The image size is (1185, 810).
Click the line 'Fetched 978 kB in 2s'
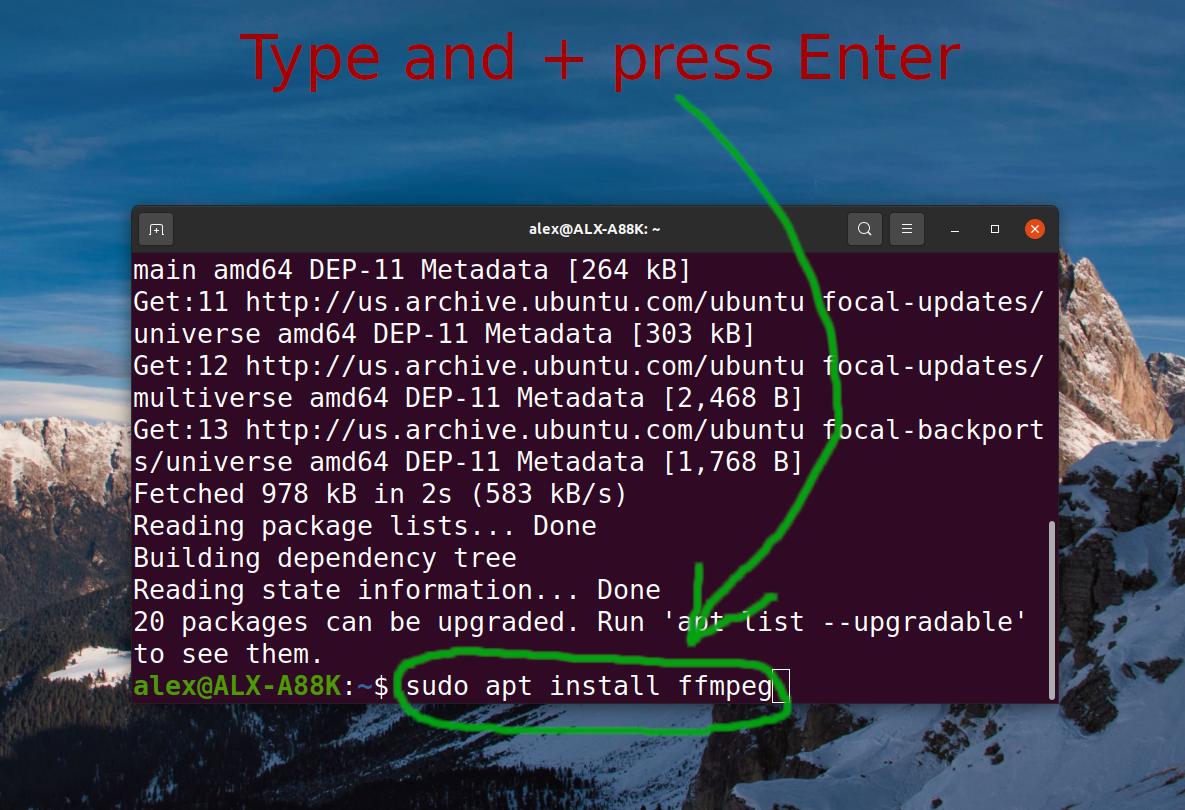(380, 494)
